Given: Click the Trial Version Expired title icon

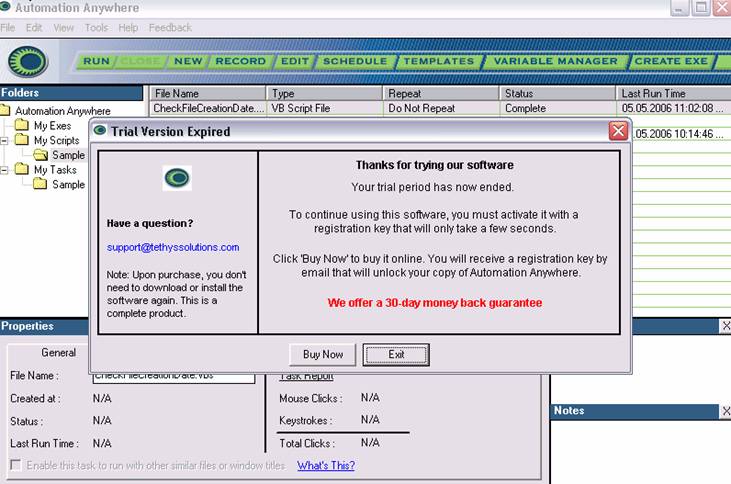Looking at the screenshot, I should (100, 131).
